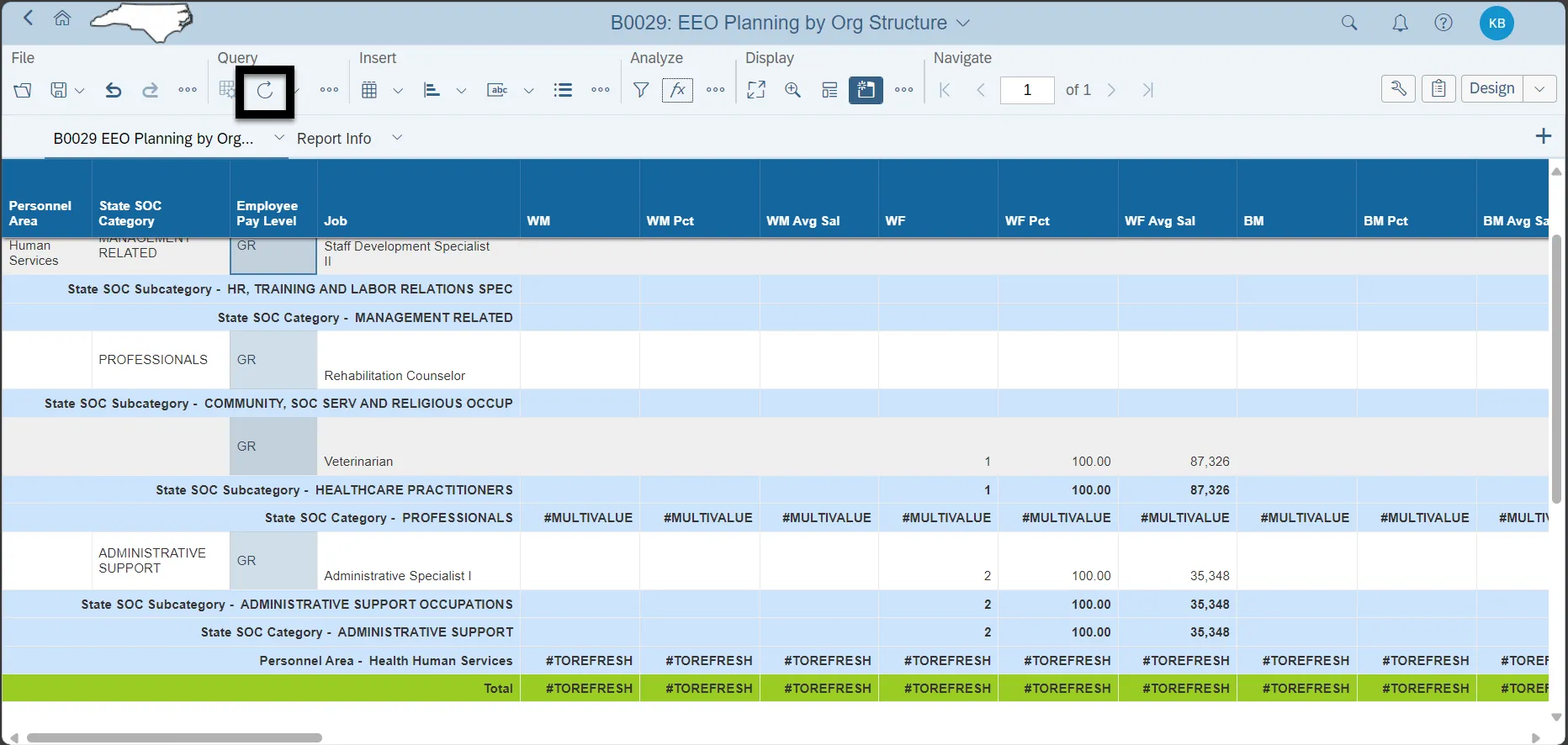Click the Undo arrow icon
Viewport: 1568px width, 745px height.
(x=114, y=90)
